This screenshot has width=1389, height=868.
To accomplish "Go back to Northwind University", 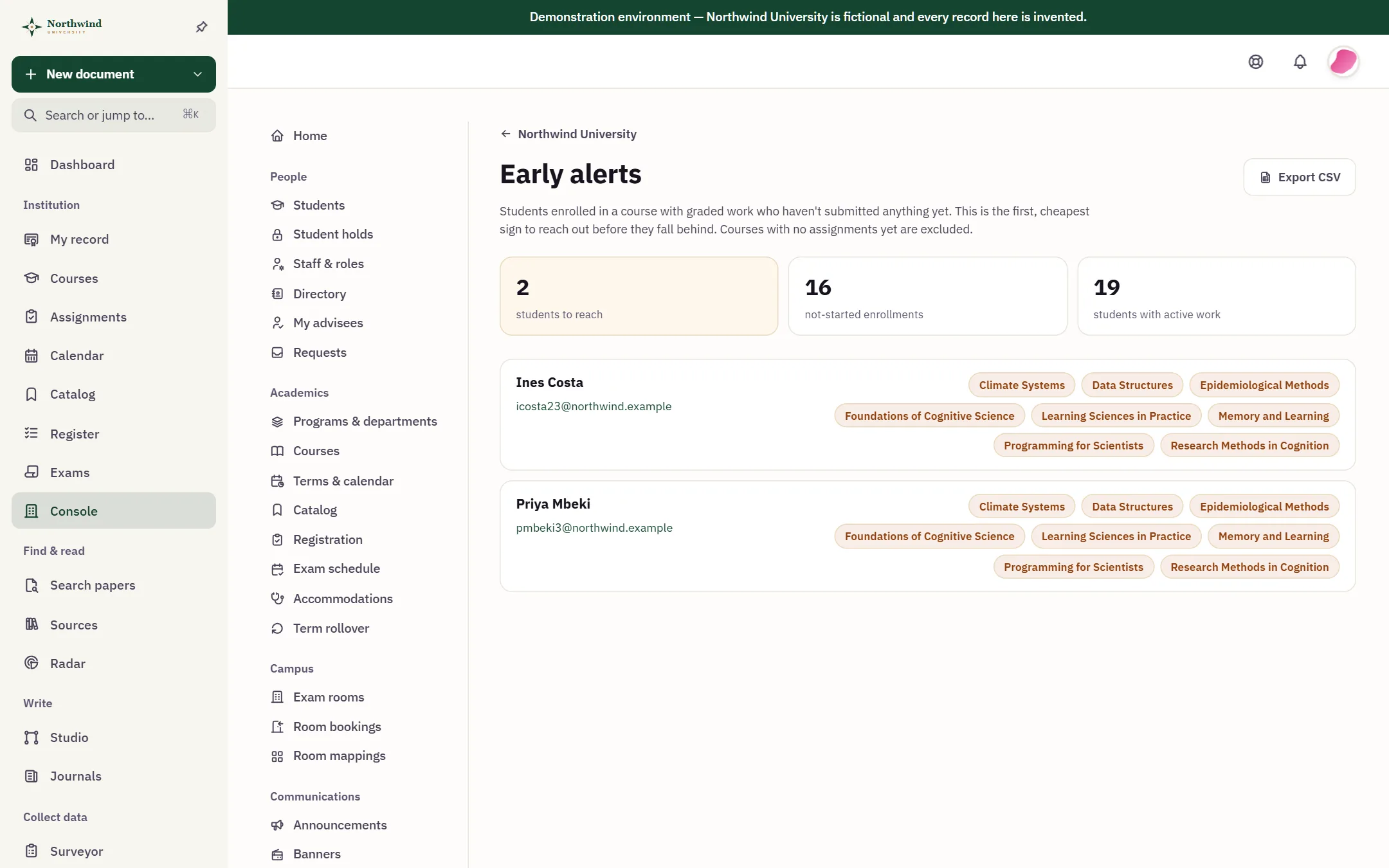I will 568,134.
